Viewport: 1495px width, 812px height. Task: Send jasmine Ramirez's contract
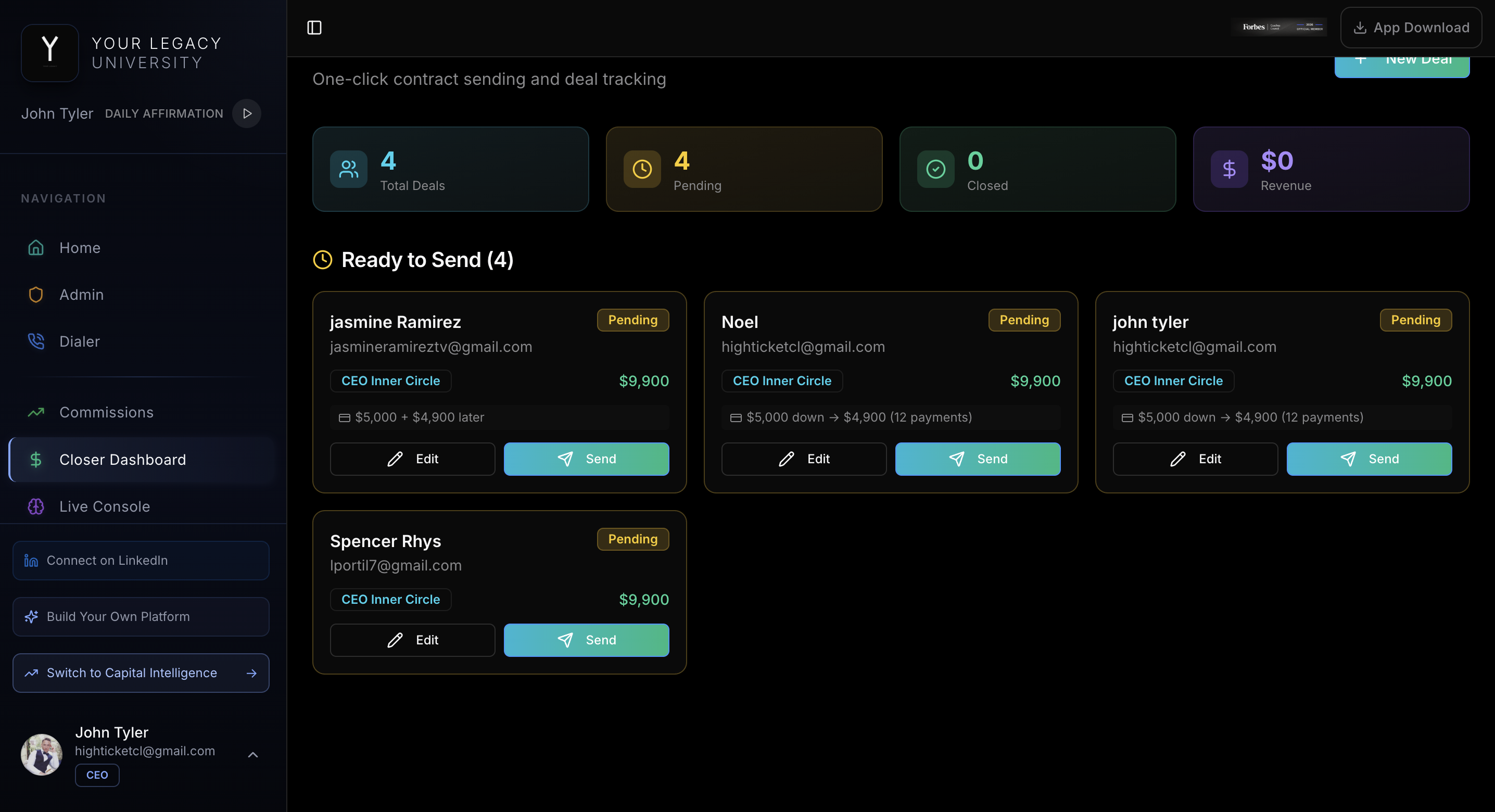[586, 459]
